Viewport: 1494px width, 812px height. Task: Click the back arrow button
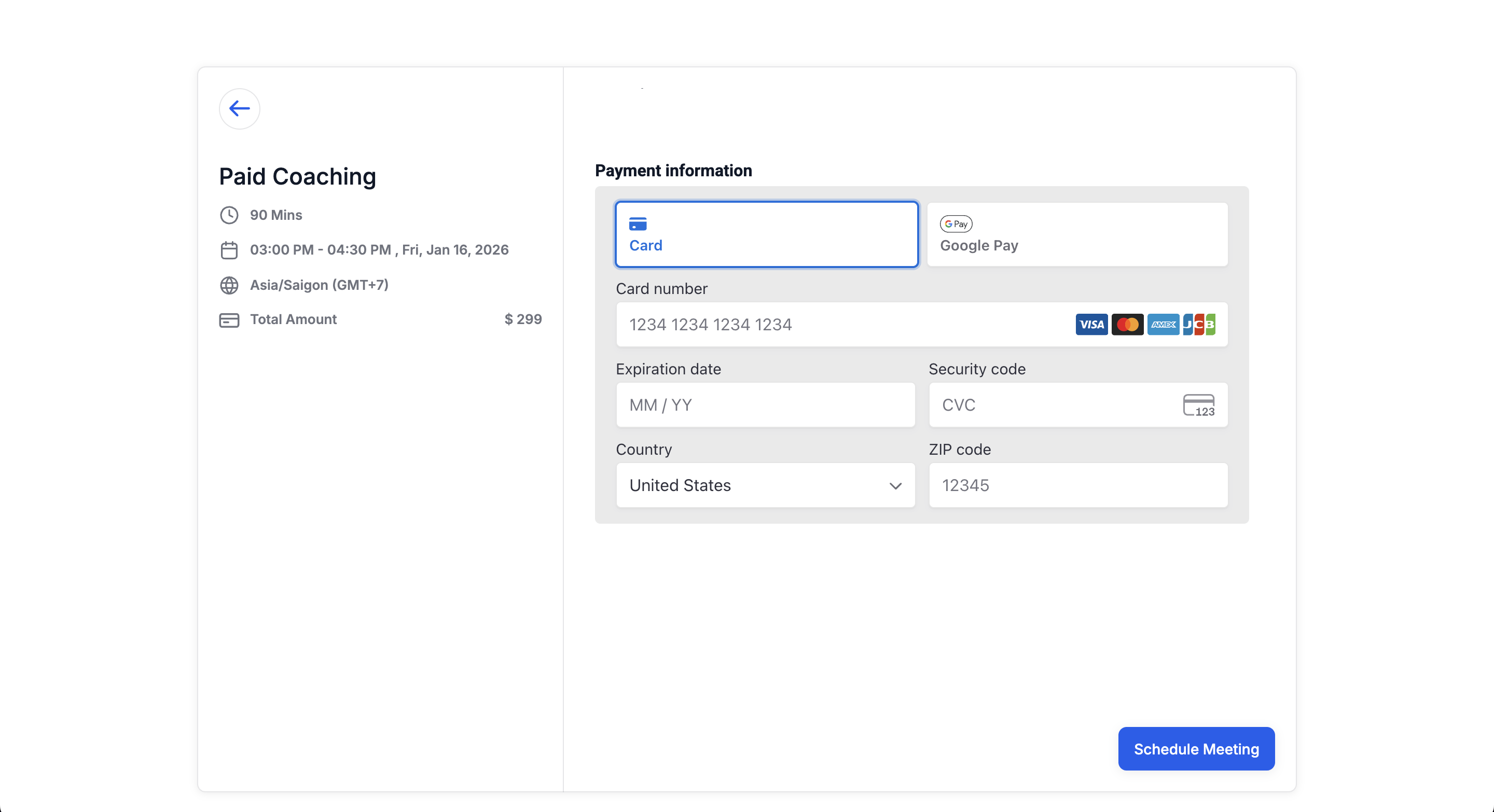point(239,108)
